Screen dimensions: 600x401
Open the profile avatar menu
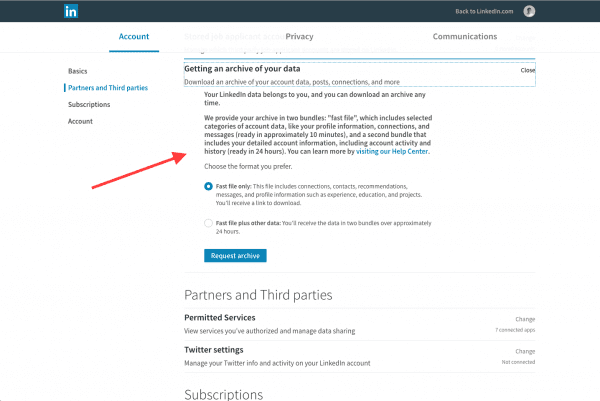(529, 11)
